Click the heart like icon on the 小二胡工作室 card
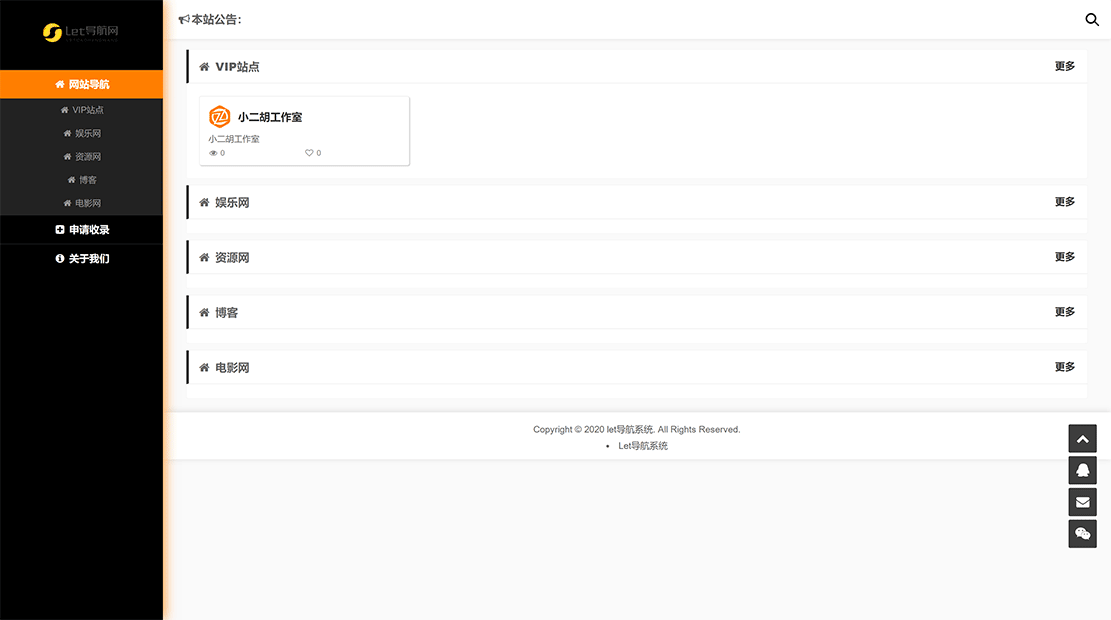Image resolution: width=1111 pixels, height=620 pixels. point(309,153)
